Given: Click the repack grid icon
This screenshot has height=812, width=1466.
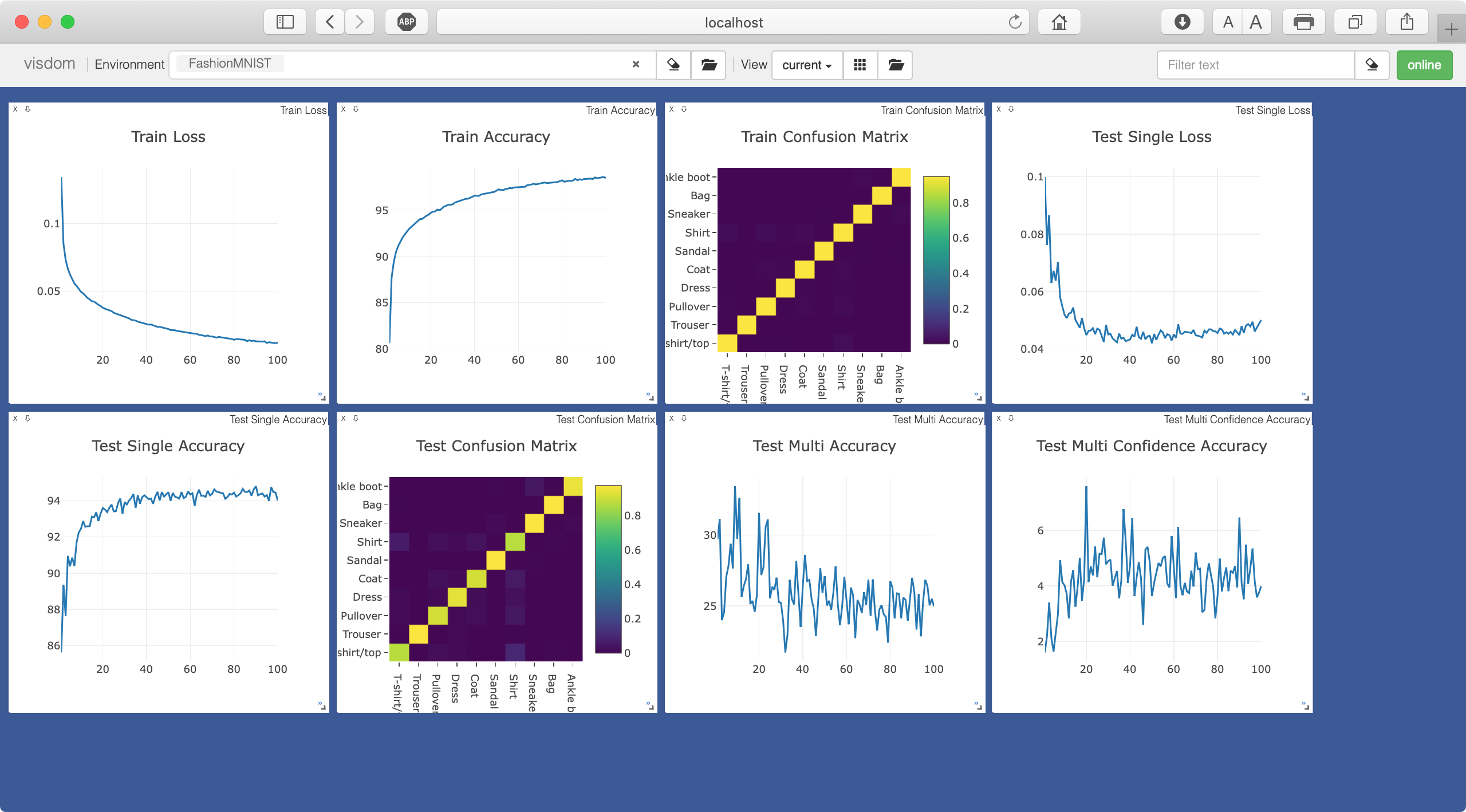Looking at the screenshot, I should pos(860,65).
